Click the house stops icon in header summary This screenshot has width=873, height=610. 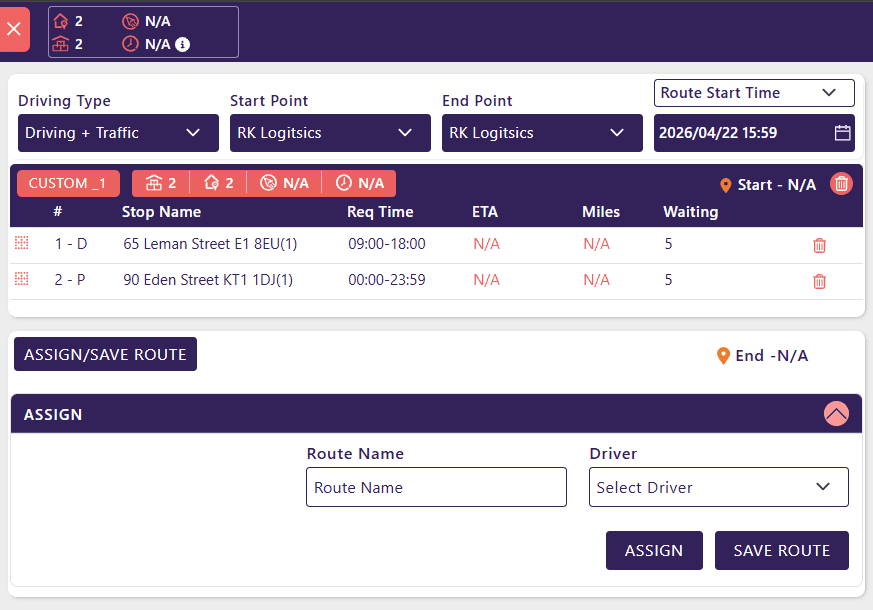pos(61,21)
